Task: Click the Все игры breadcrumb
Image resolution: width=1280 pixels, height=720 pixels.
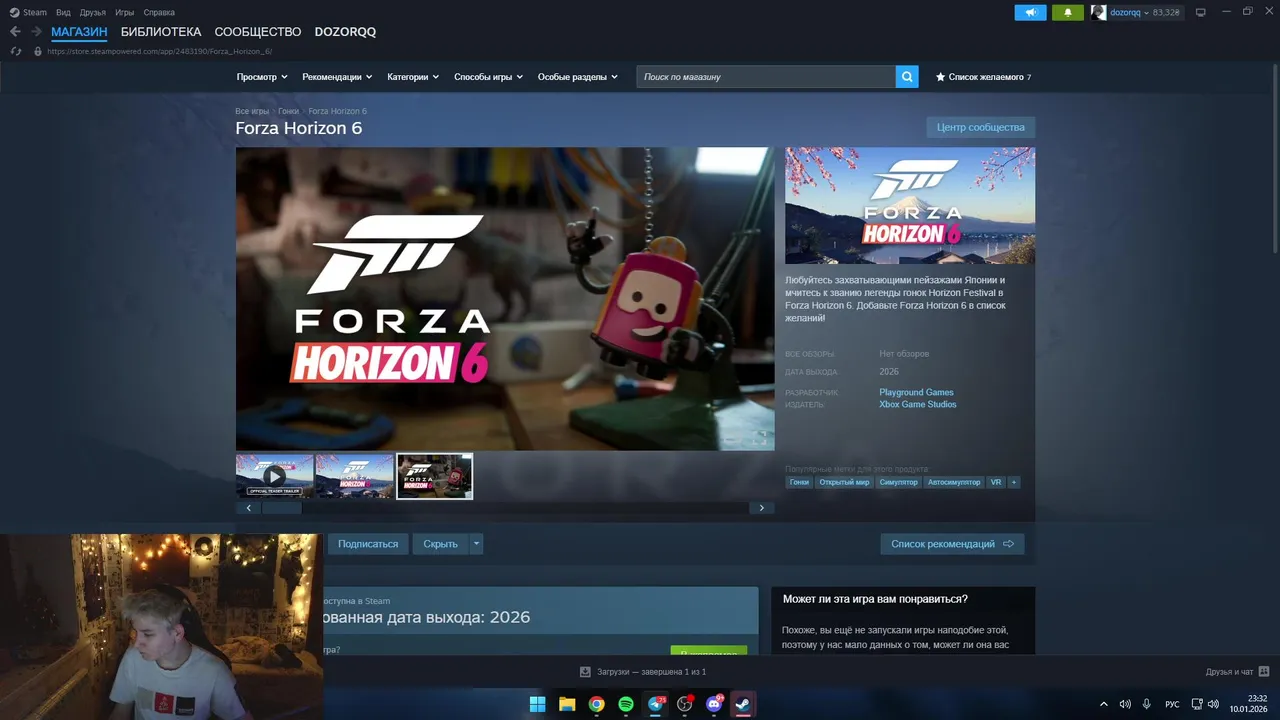Action: [252, 111]
